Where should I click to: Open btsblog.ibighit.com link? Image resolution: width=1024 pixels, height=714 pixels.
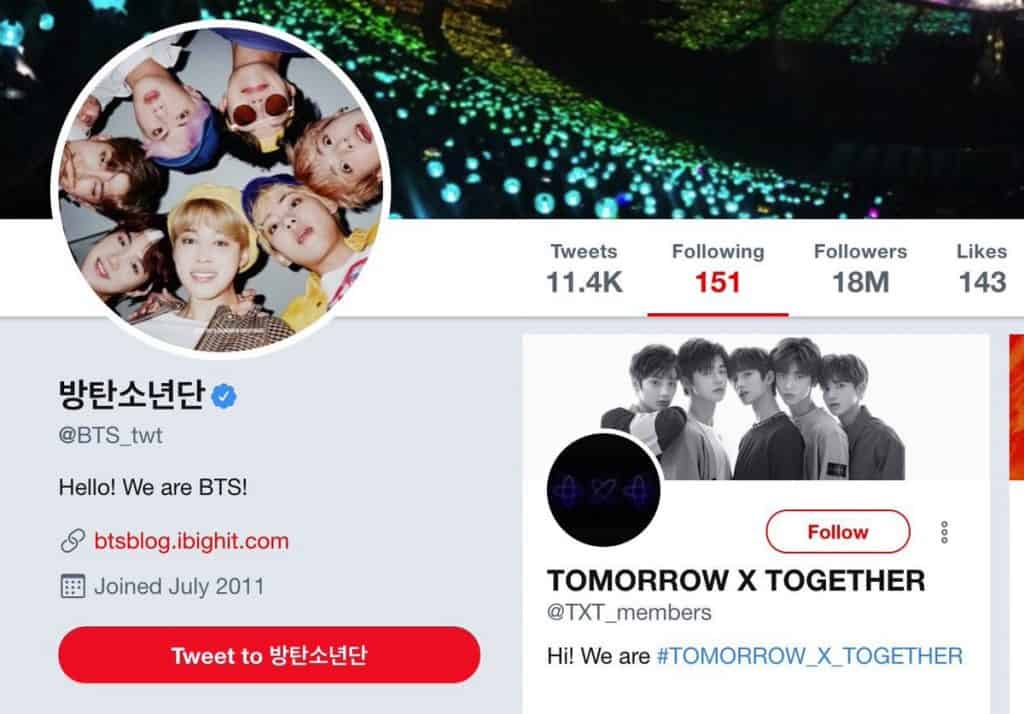pos(191,541)
